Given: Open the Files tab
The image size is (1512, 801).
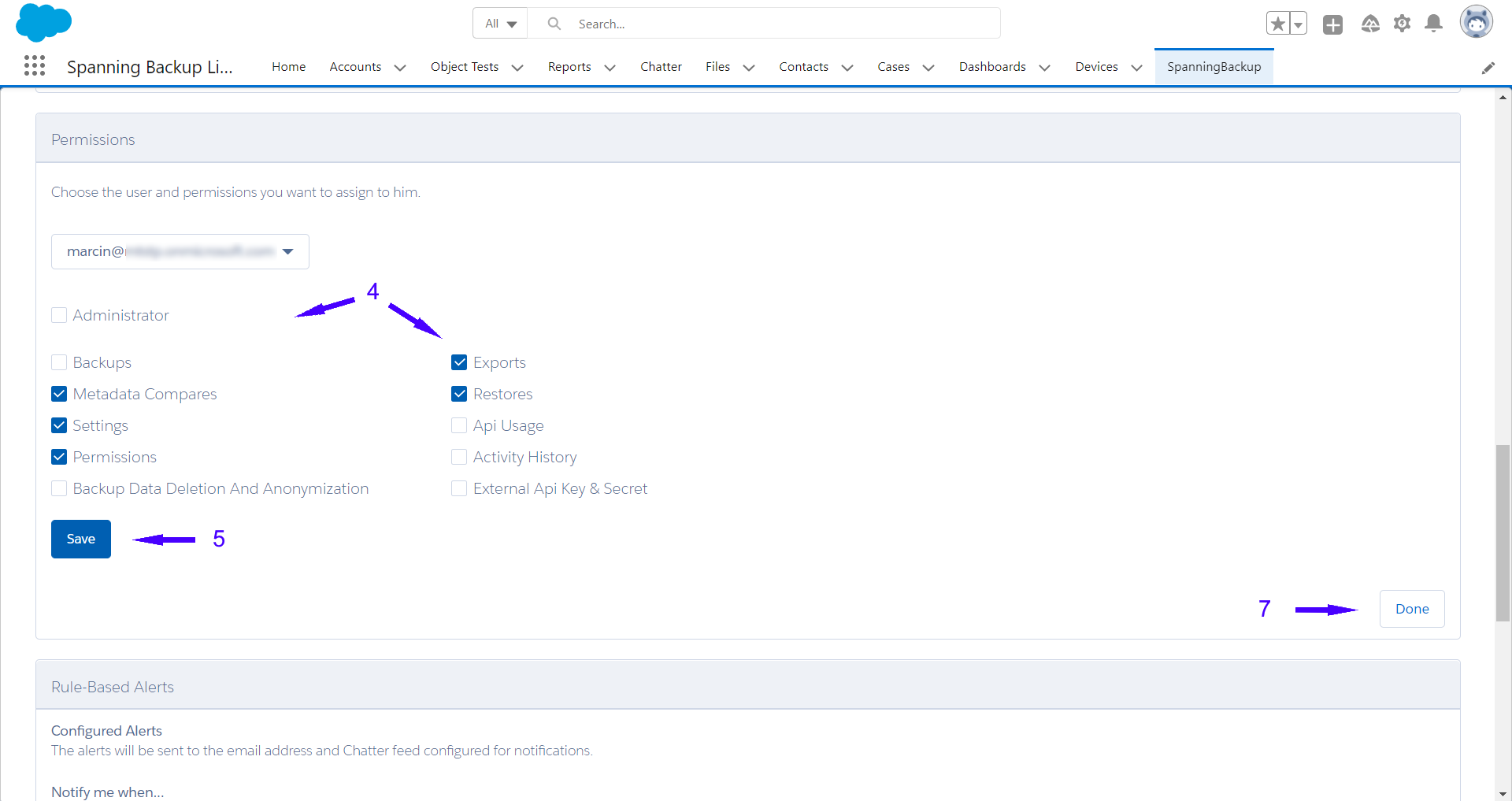Looking at the screenshot, I should (x=717, y=67).
